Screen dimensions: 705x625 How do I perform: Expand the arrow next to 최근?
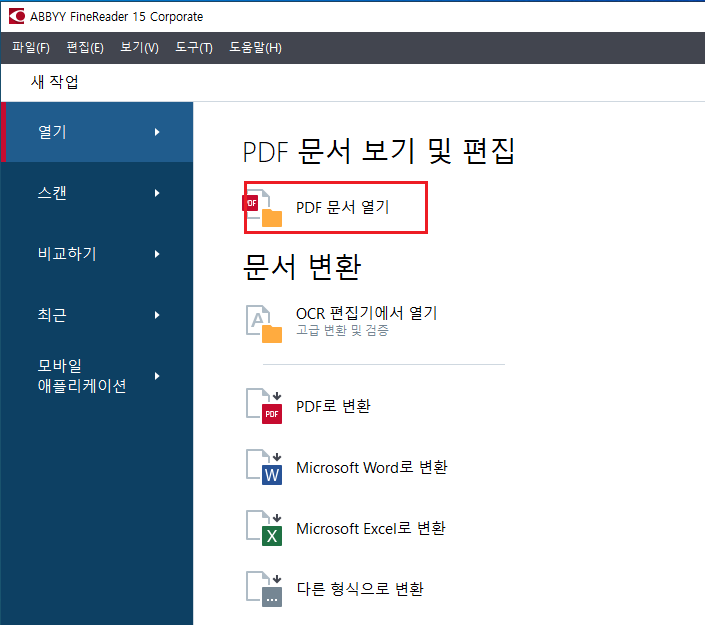point(157,315)
